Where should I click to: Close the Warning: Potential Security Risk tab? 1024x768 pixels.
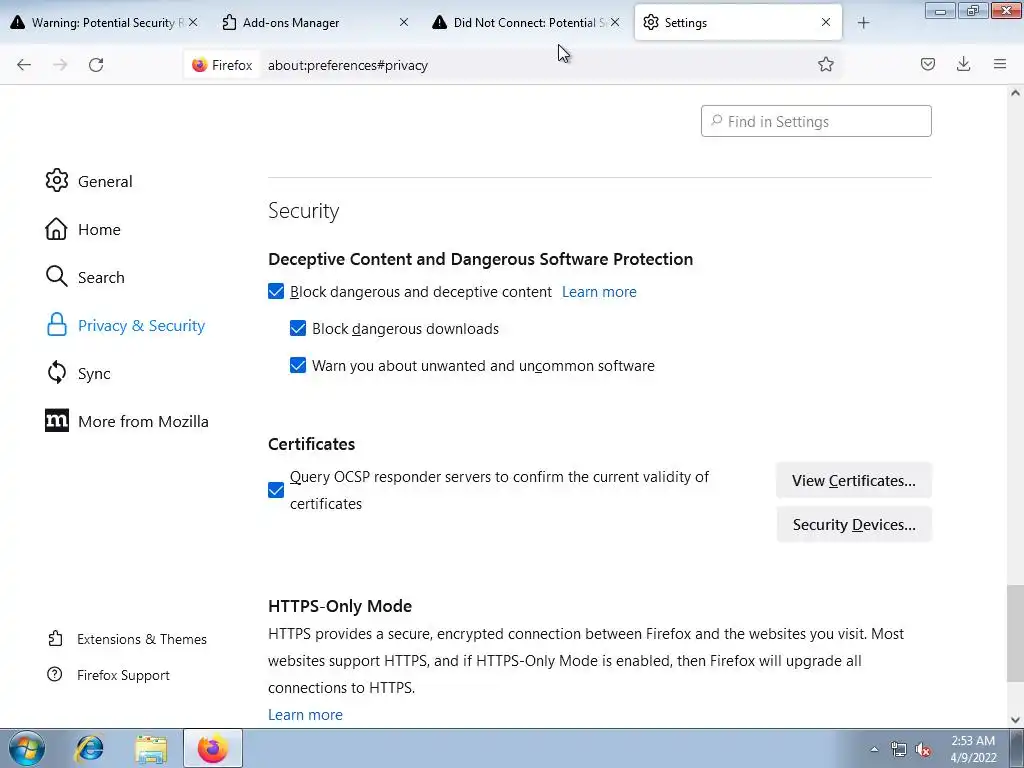point(193,22)
